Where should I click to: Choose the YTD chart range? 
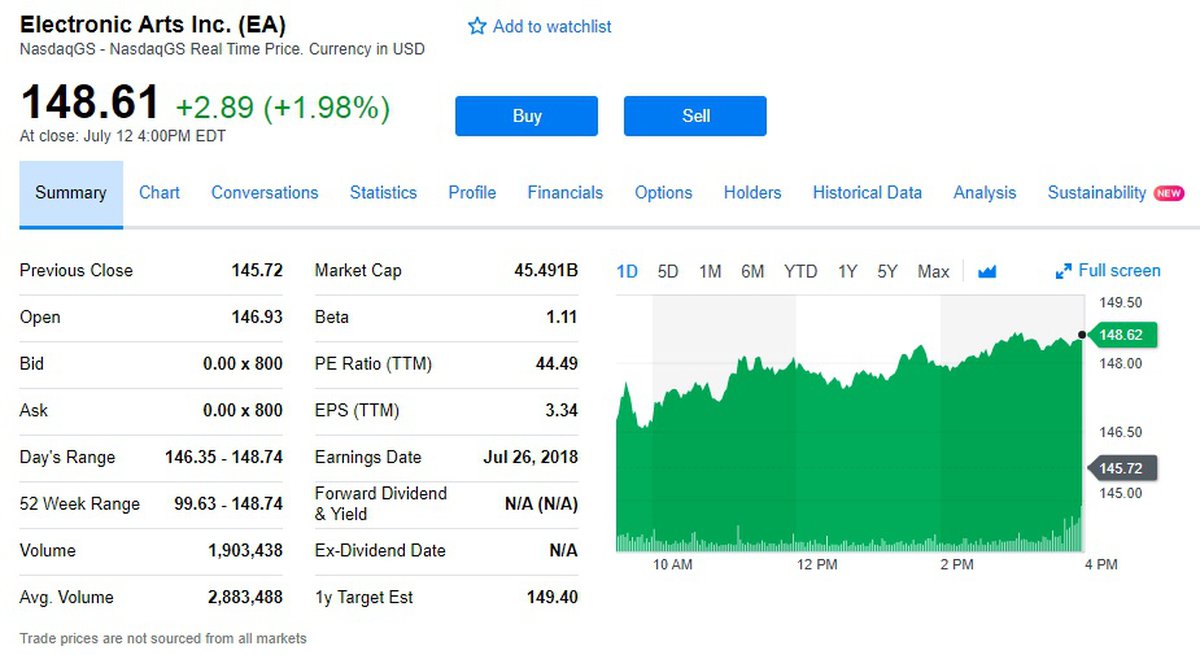click(x=800, y=272)
